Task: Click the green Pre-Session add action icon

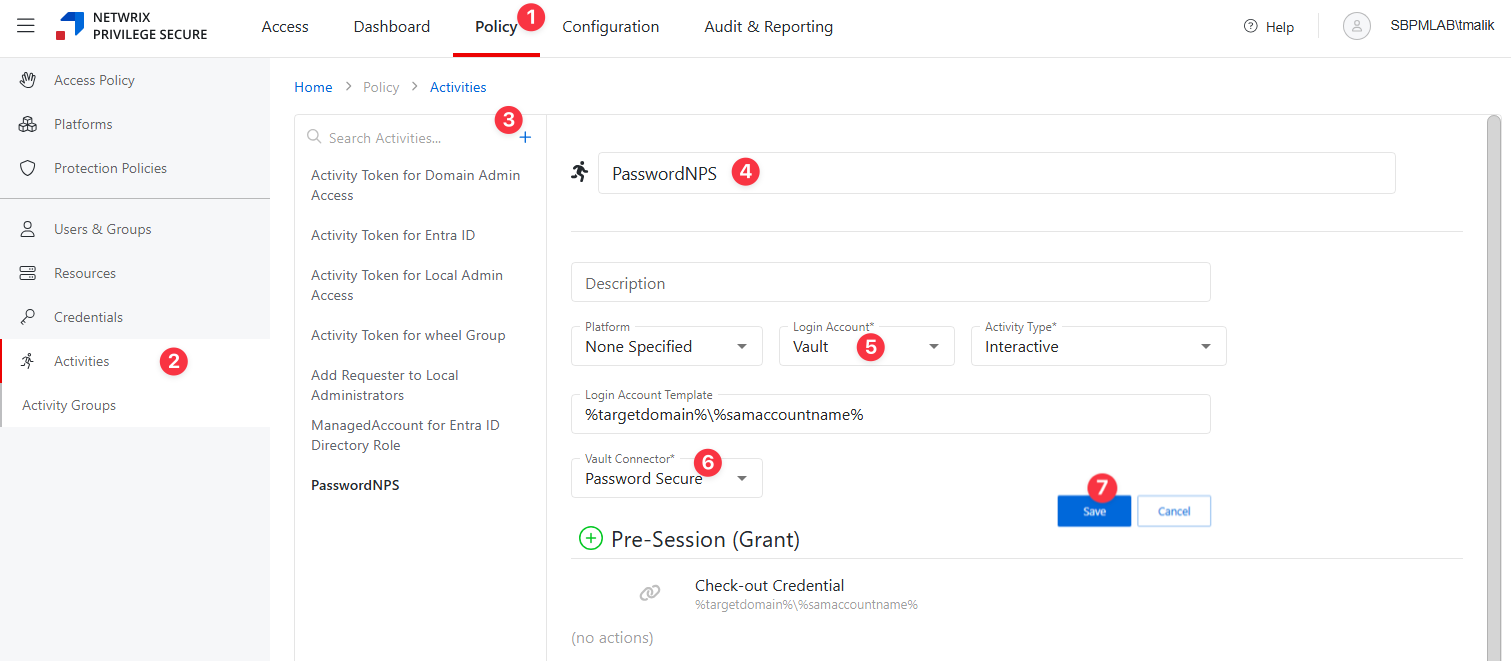Action: click(x=591, y=539)
